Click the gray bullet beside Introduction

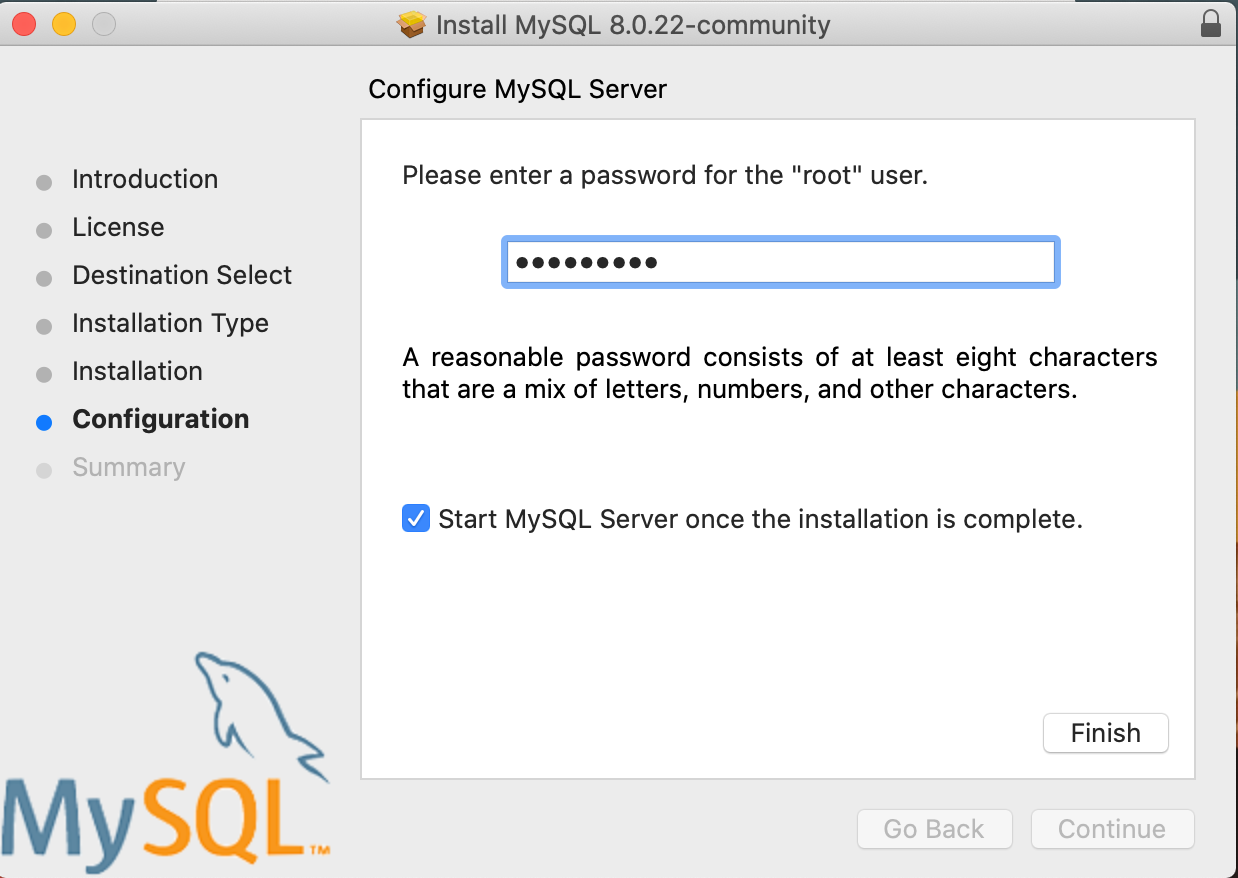[x=44, y=183]
